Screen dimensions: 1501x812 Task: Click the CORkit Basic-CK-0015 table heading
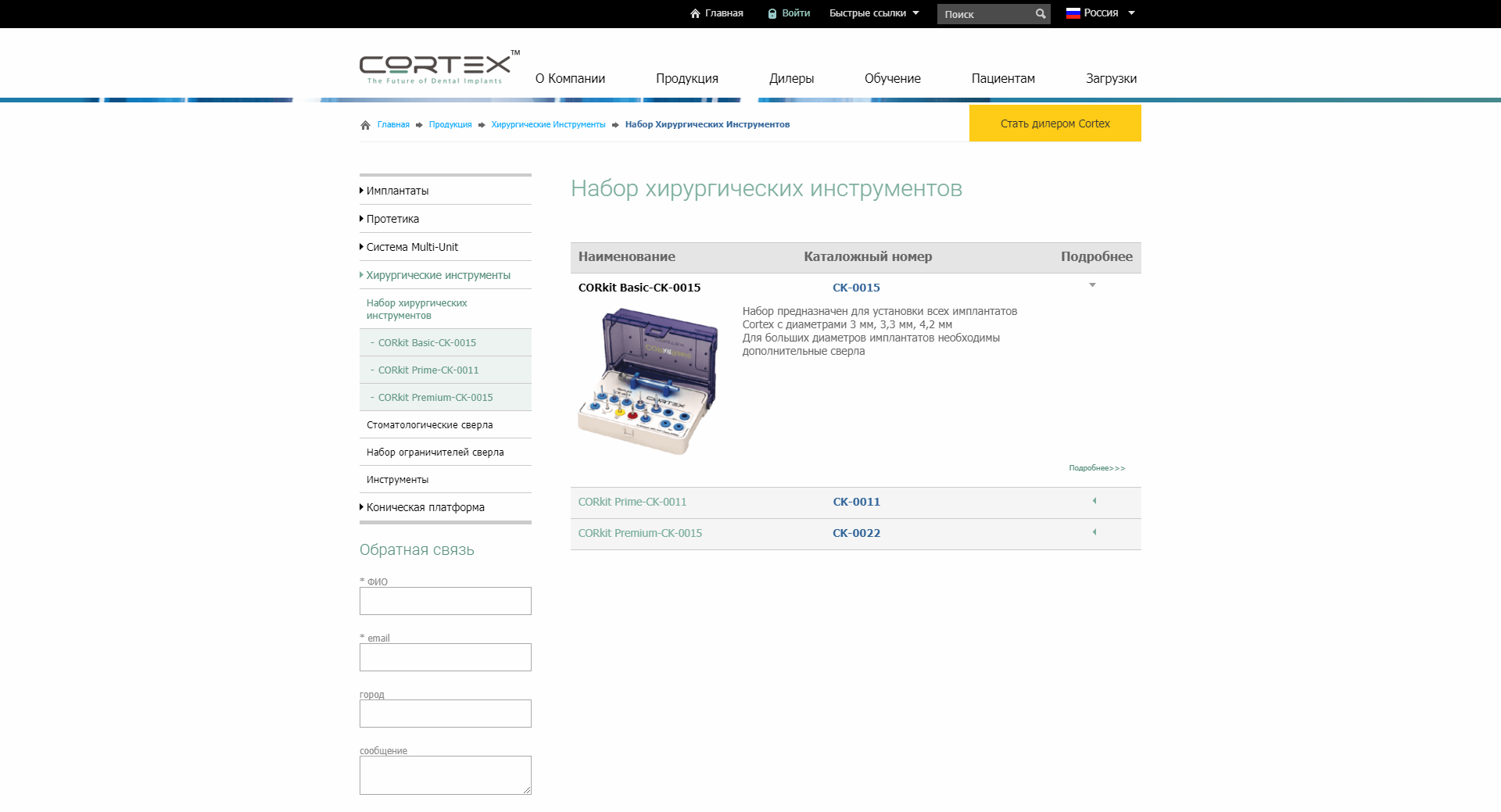tap(639, 288)
